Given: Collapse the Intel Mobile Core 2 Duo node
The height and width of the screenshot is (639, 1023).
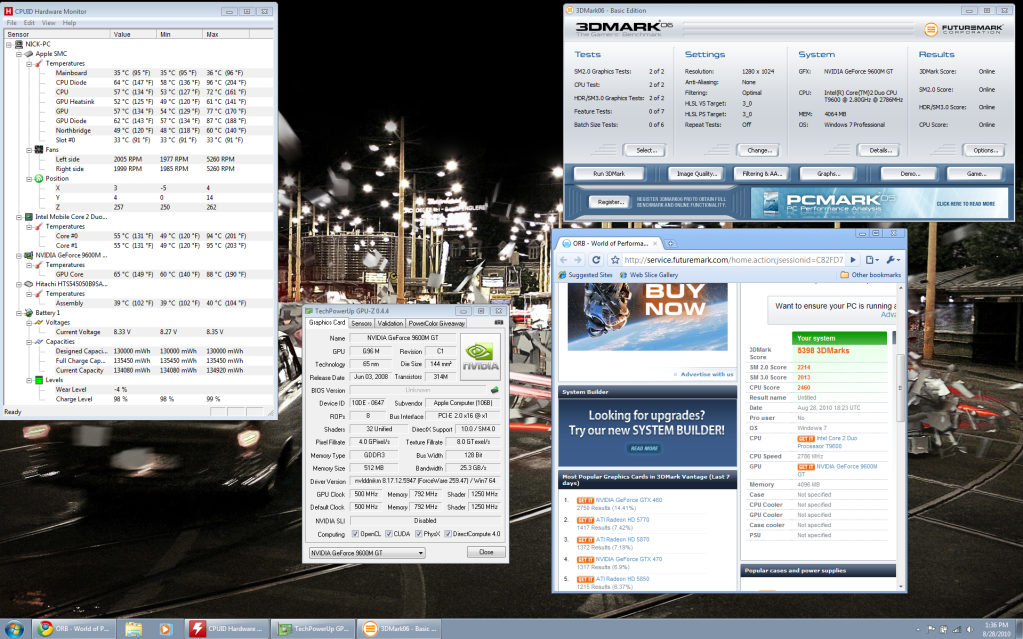Looking at the screenshot, I should (x=19, y=217).
